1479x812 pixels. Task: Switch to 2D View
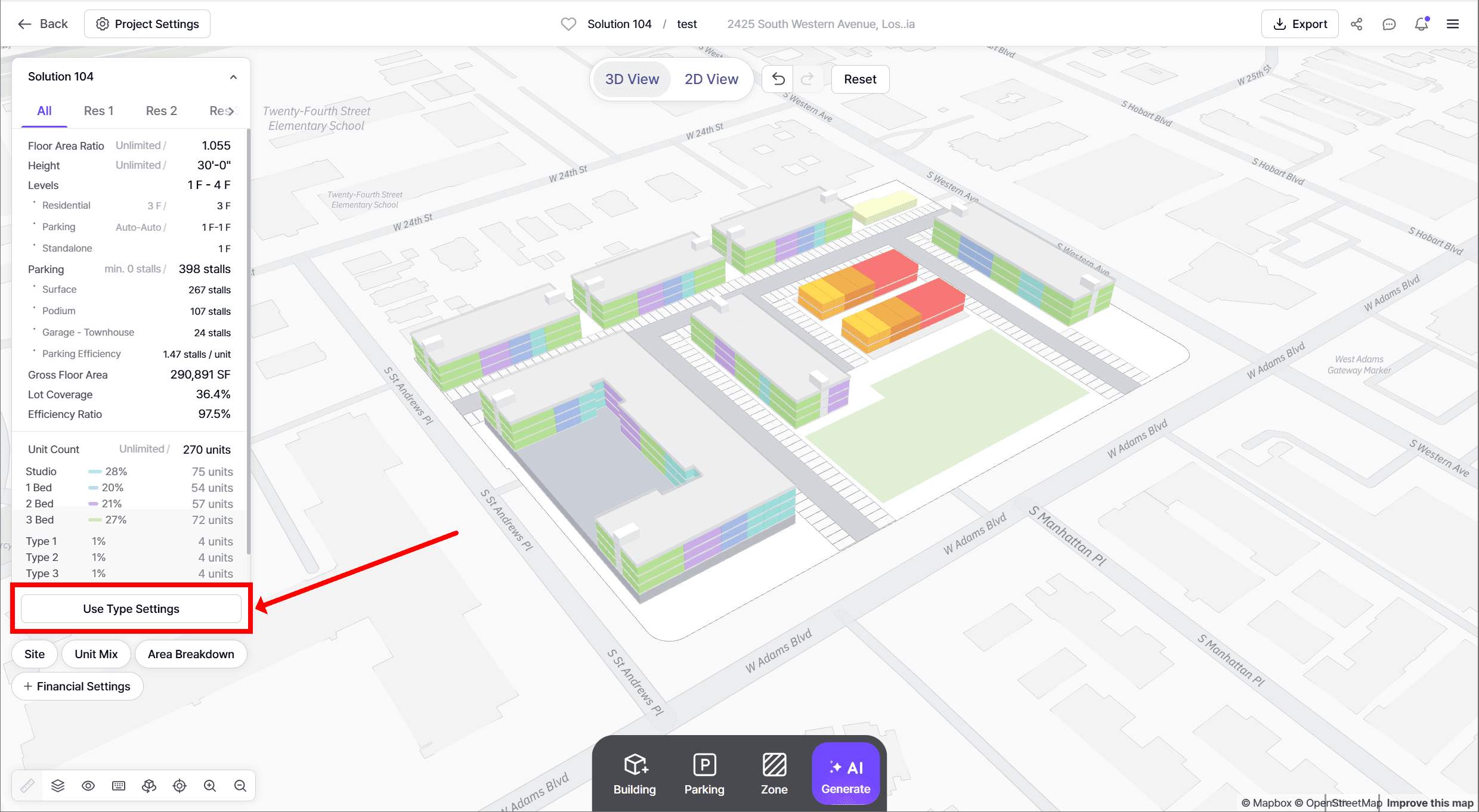711,79
